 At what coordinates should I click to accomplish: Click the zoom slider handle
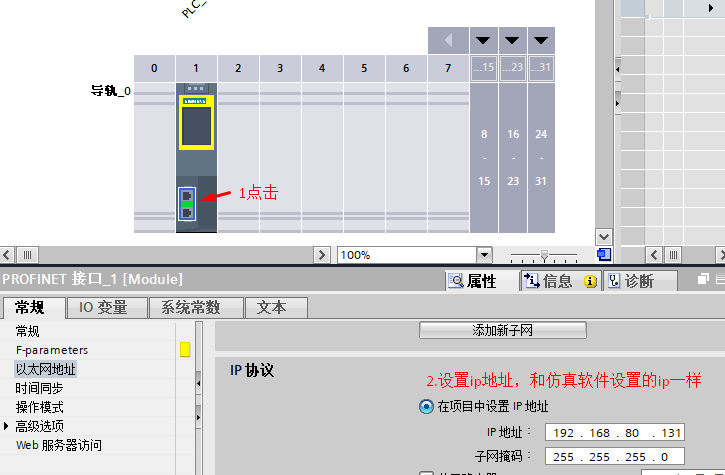(544, 255)
